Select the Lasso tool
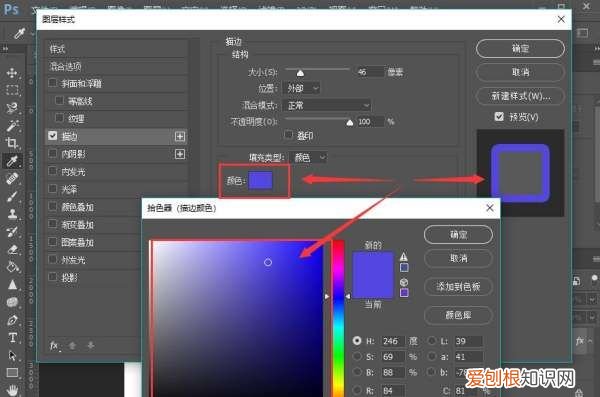The width and height of the screenshot is (600, 397). [x=12, y=108]
